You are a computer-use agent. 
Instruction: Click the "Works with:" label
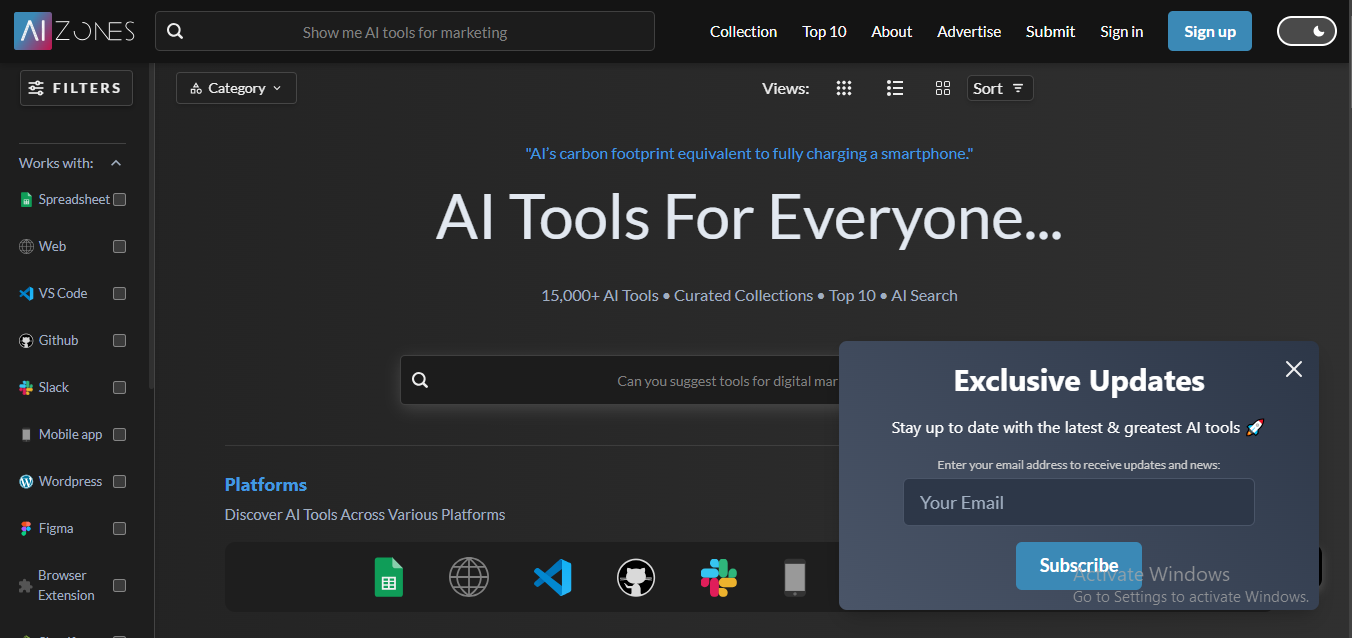56,163
